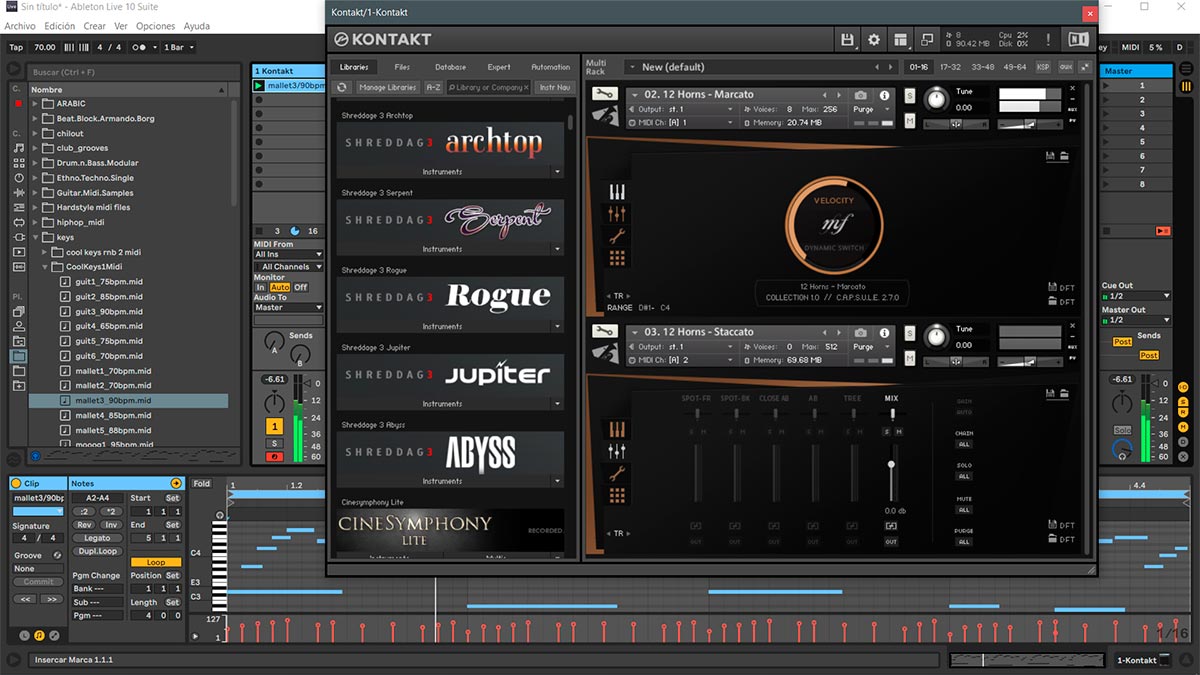This screenshot has height=675, width=1200.
Task: Open the New (default) multi rack dropdown
Action: click(760, 67)
